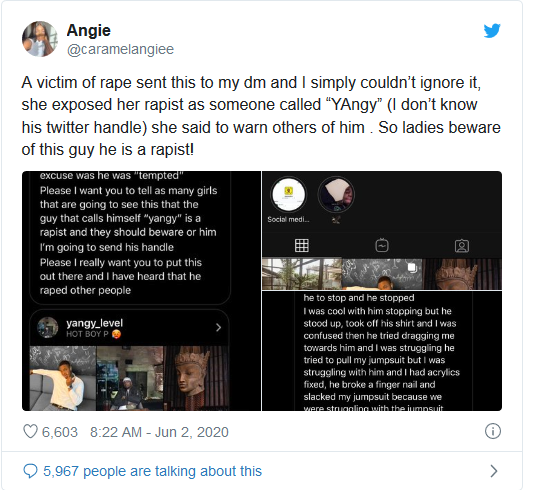Open Angie's profile avatar
This screenshot has width=550, height=490.
point(40,39)
